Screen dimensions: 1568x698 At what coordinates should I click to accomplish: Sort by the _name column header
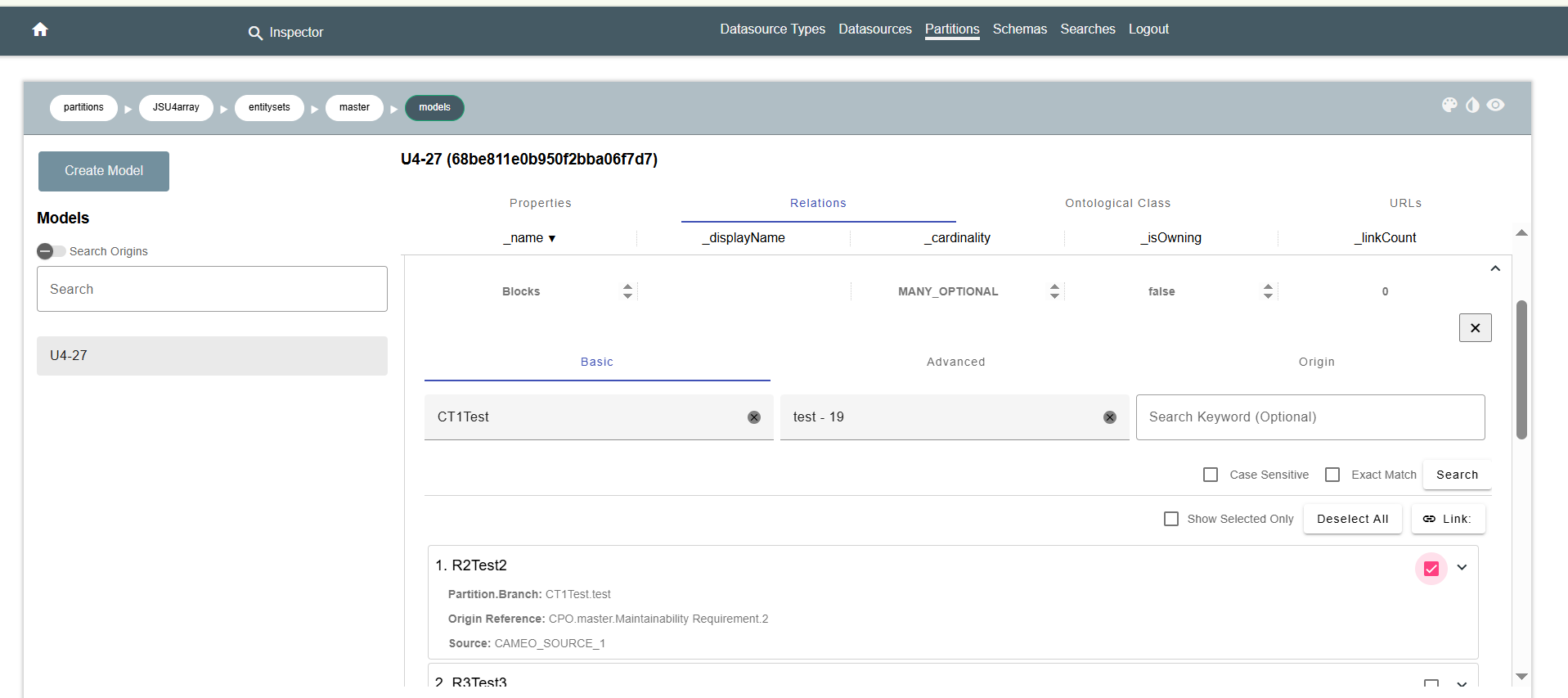click(x=528, y=238)
